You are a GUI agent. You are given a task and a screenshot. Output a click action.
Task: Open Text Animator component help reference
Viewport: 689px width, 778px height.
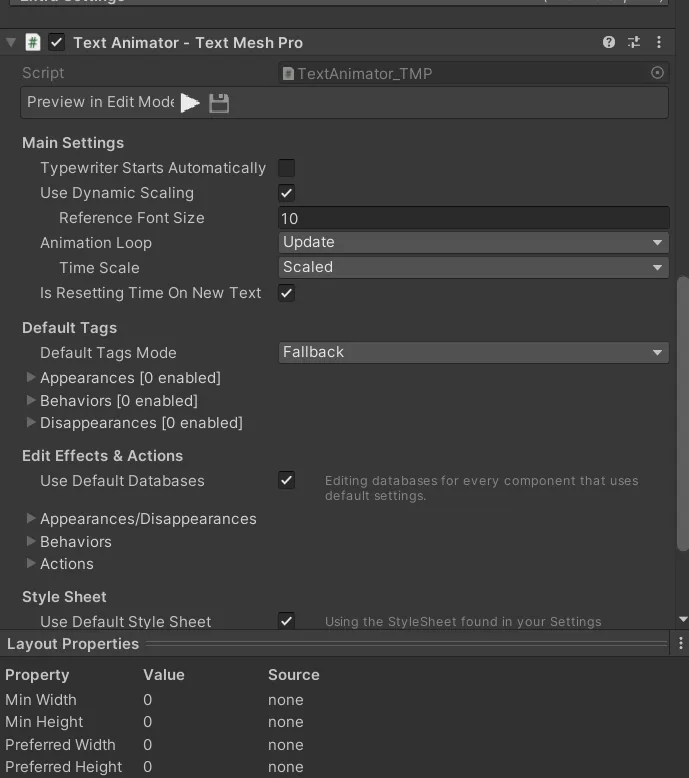[609, 42]
